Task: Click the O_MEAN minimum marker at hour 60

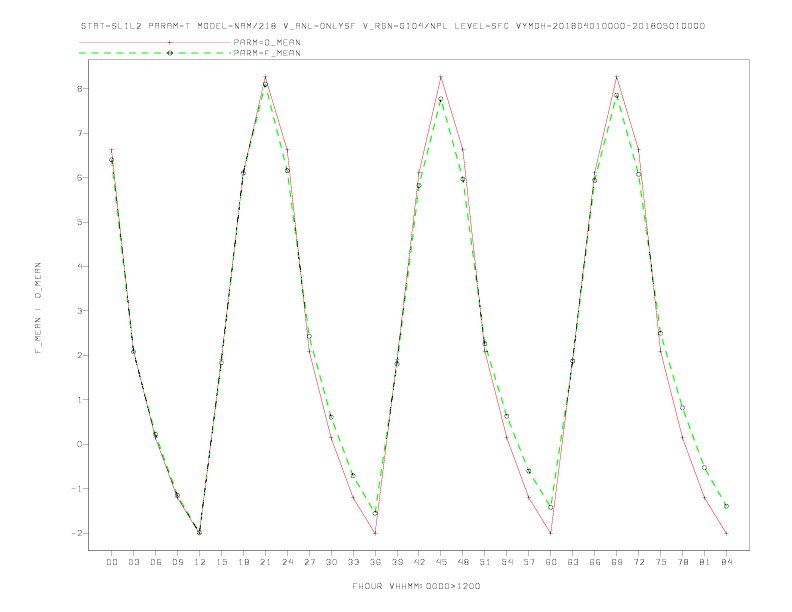Action: [551, 533]
